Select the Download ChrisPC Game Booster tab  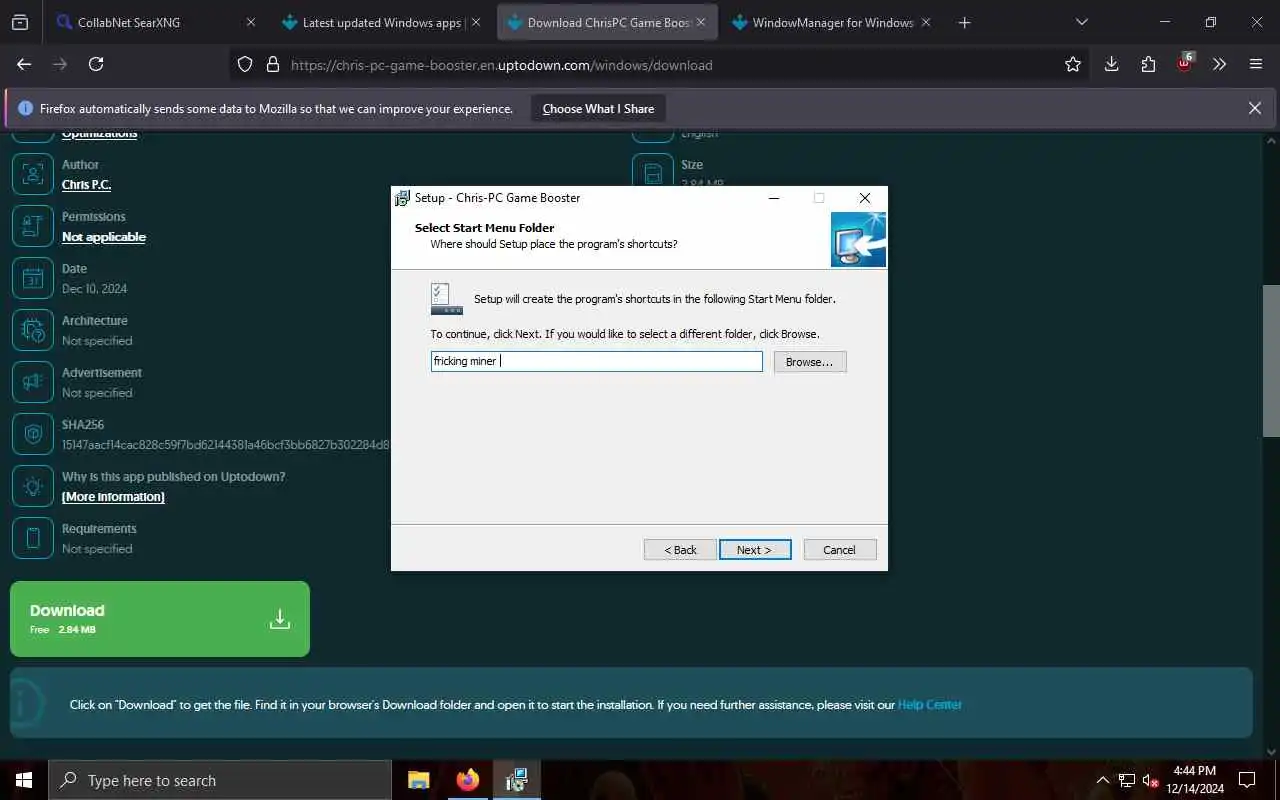pos(609,22)
